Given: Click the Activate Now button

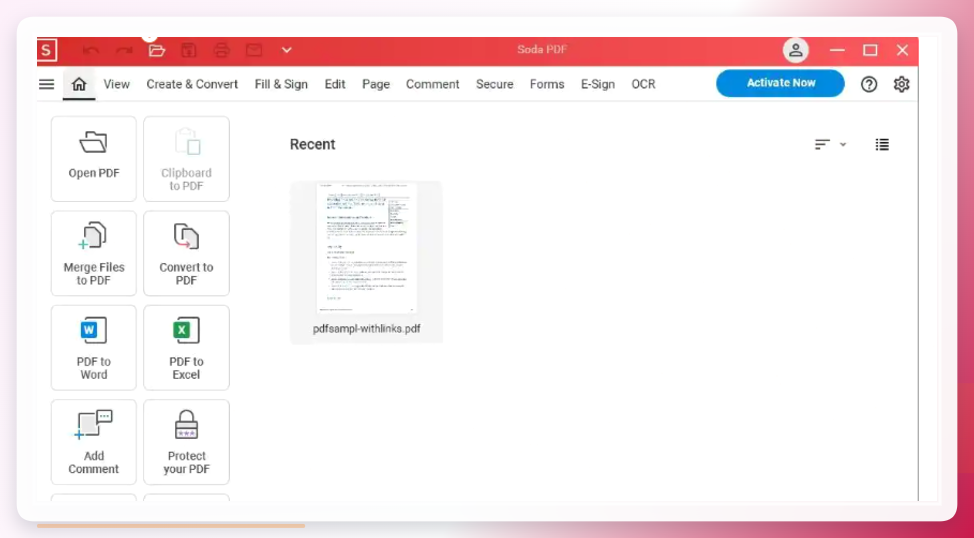Looking at the screenshot, I should [780, 83].
